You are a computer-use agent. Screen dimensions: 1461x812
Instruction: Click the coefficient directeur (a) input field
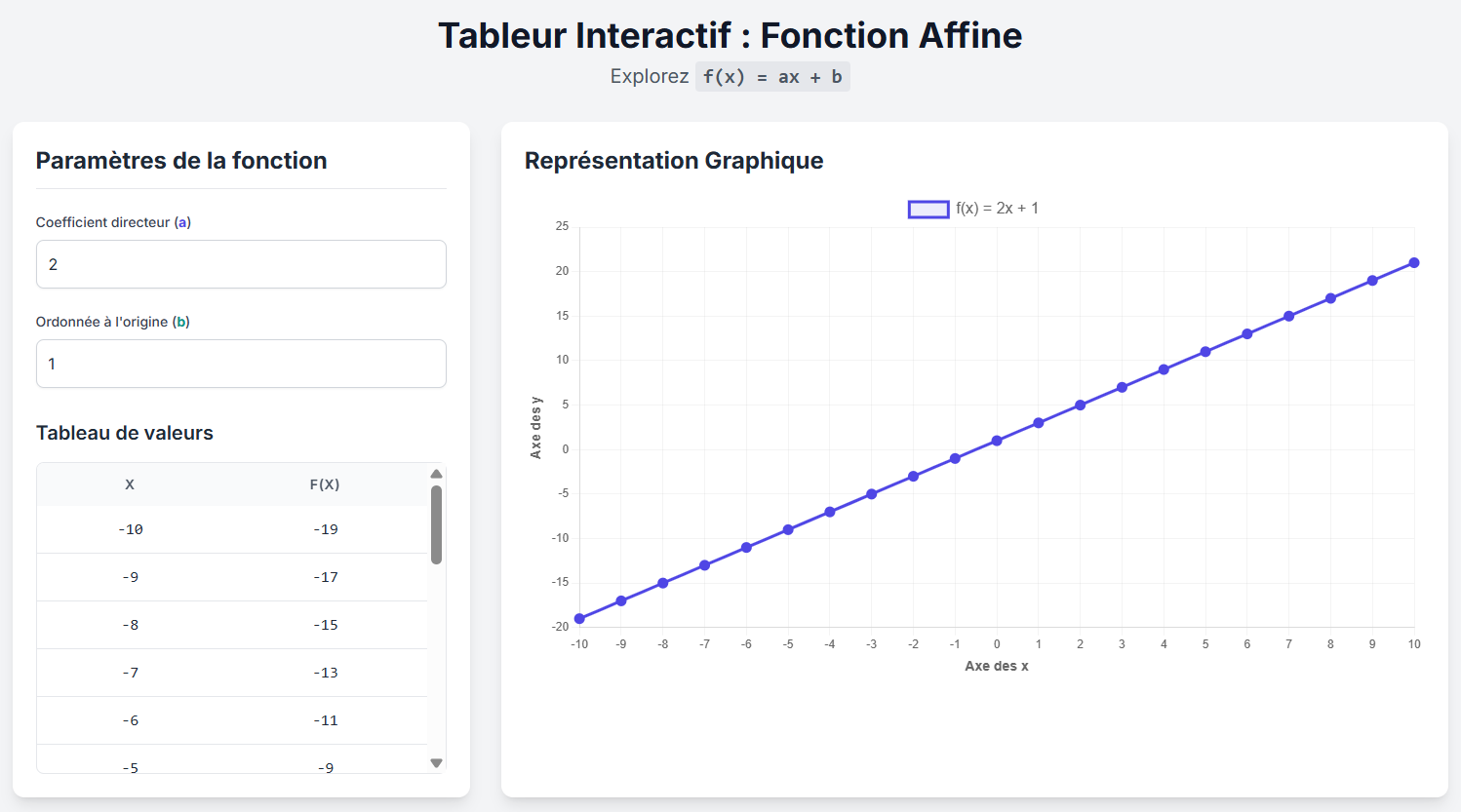pos(241,264)
